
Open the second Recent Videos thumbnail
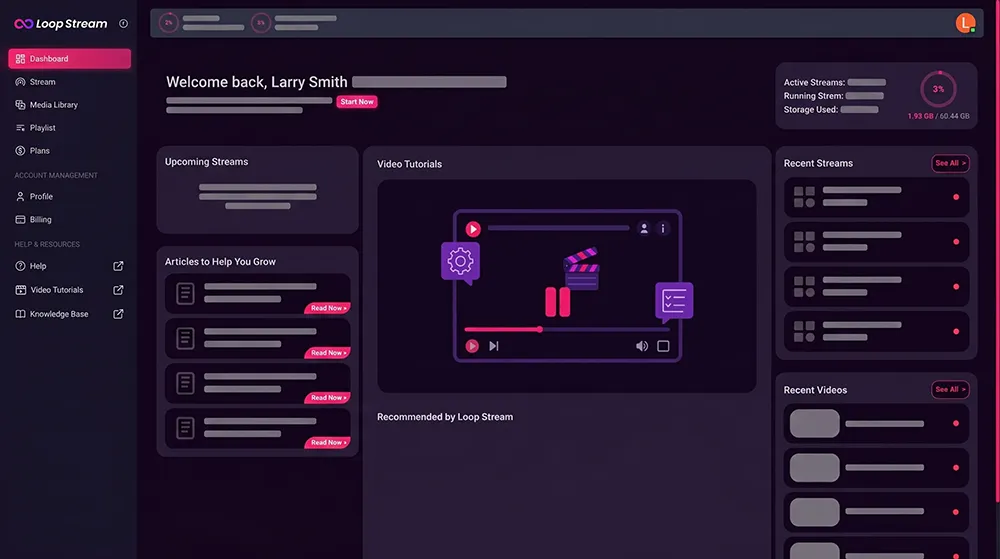point(814,467)
